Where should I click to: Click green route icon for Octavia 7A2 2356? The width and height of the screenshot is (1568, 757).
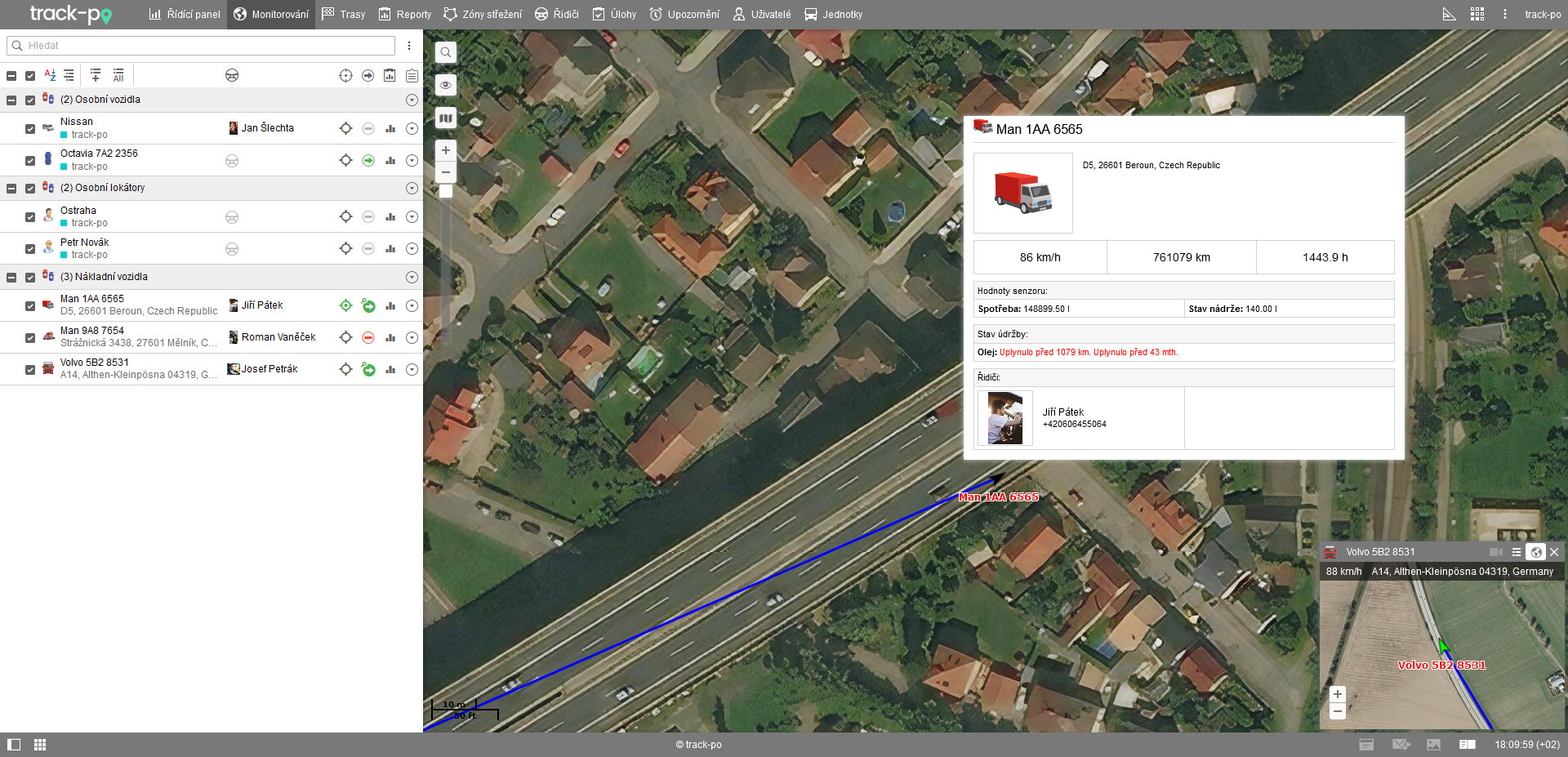tap(368, 161)
